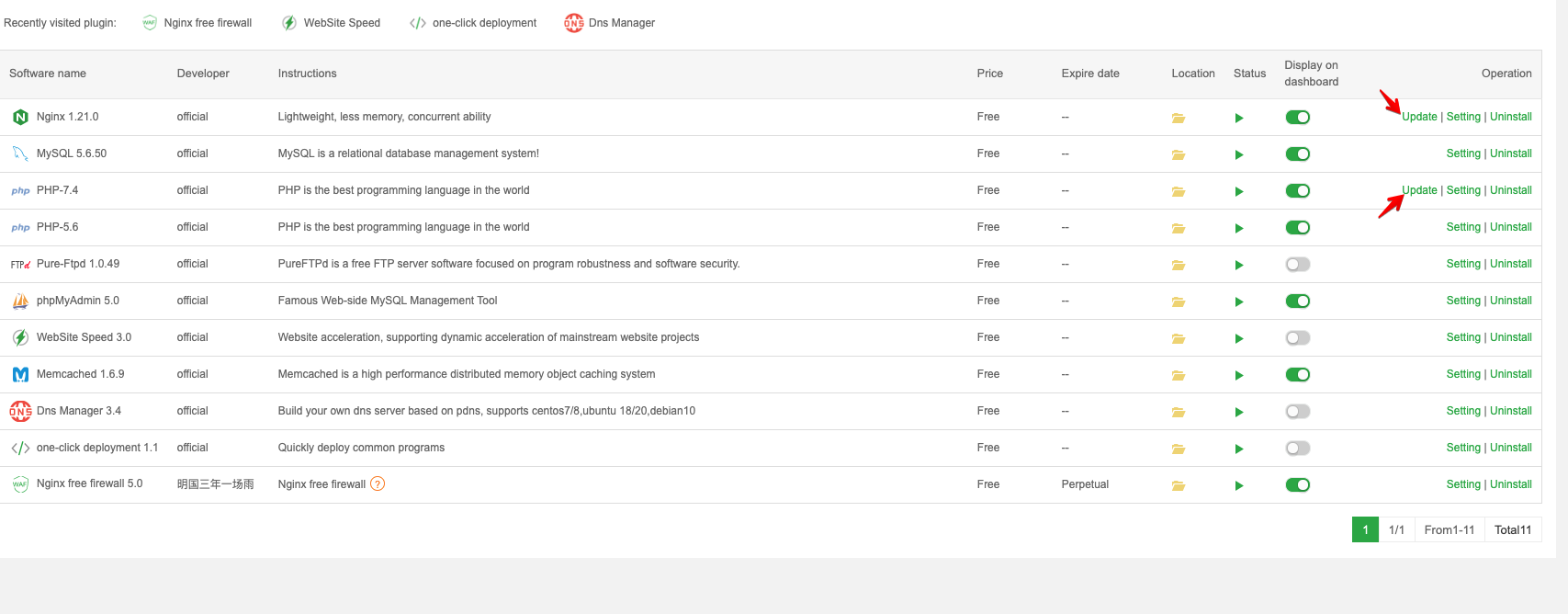
Task: Click Update link for Nginx 1.21.0
Action: (x=1419, y=117)
